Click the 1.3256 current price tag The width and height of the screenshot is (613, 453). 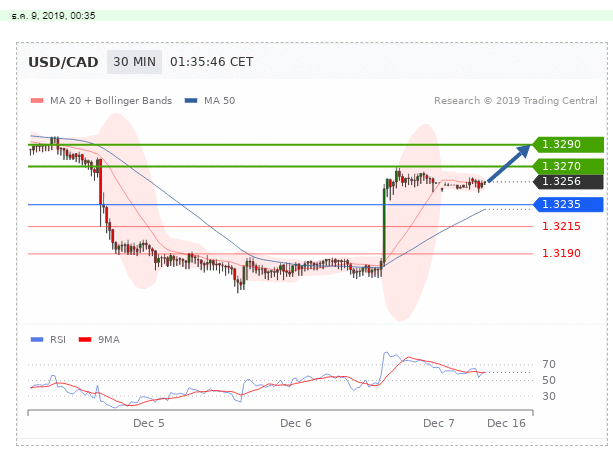(x=568, y=181)
